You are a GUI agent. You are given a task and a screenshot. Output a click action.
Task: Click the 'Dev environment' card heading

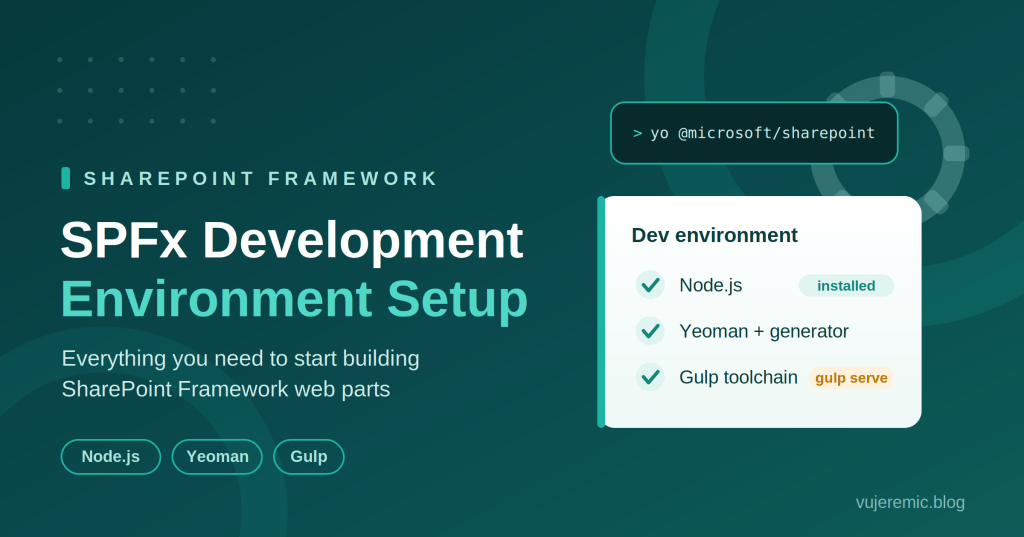pyautogui.click(x=714, y=235)
